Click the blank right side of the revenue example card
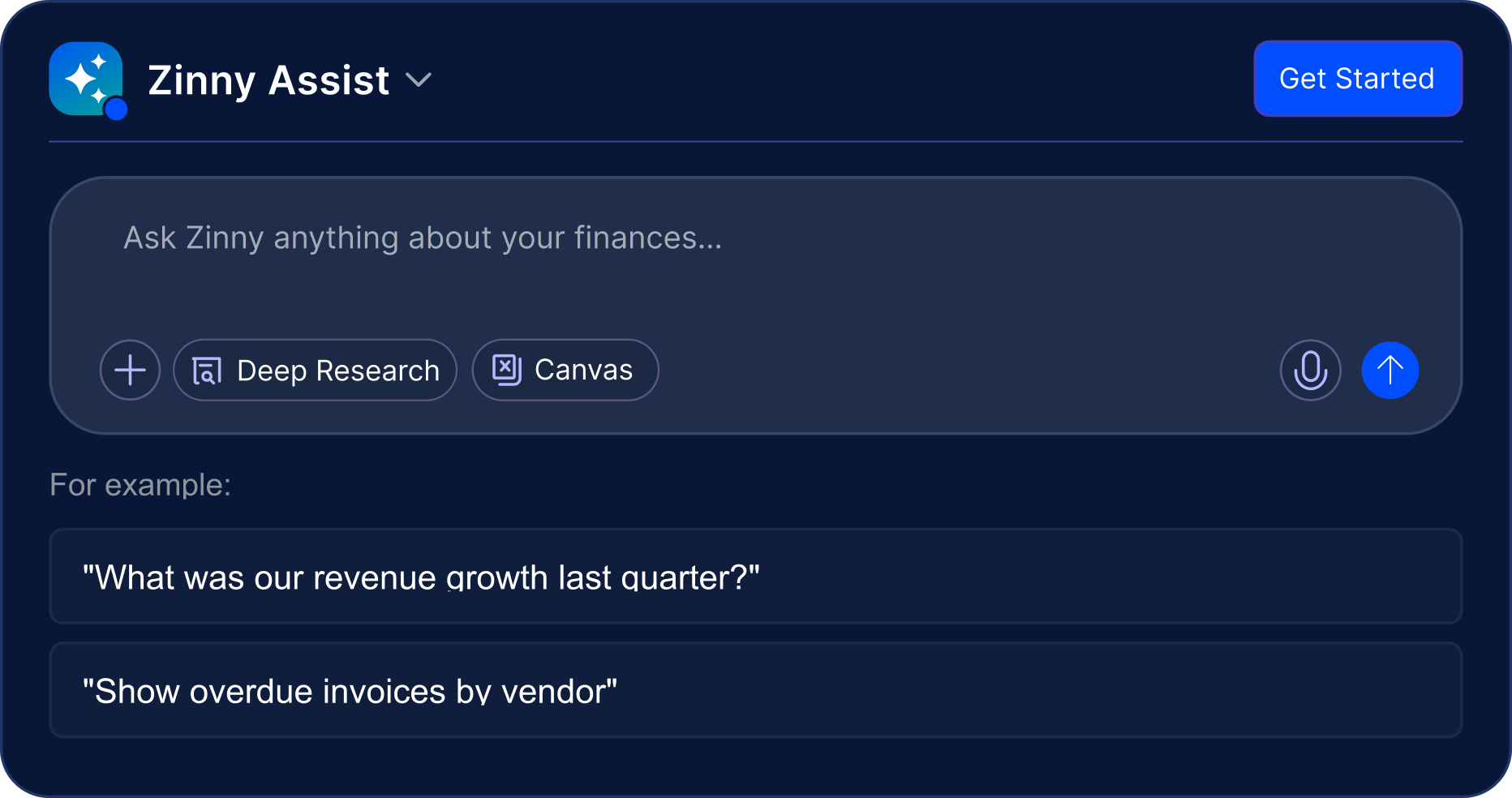Screen dimensions: 1512x798 [x=1136, y=577]
